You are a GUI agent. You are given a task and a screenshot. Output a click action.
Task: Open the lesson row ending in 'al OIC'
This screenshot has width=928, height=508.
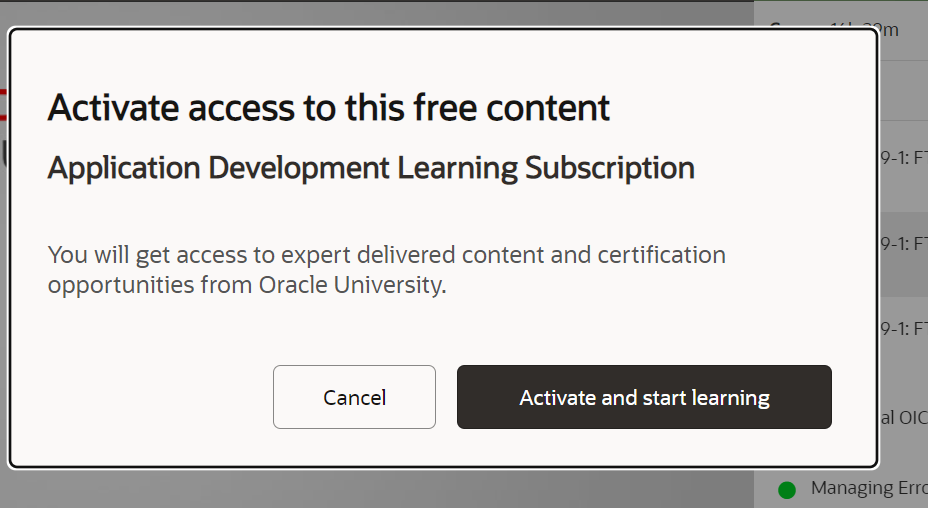[904, 417]
